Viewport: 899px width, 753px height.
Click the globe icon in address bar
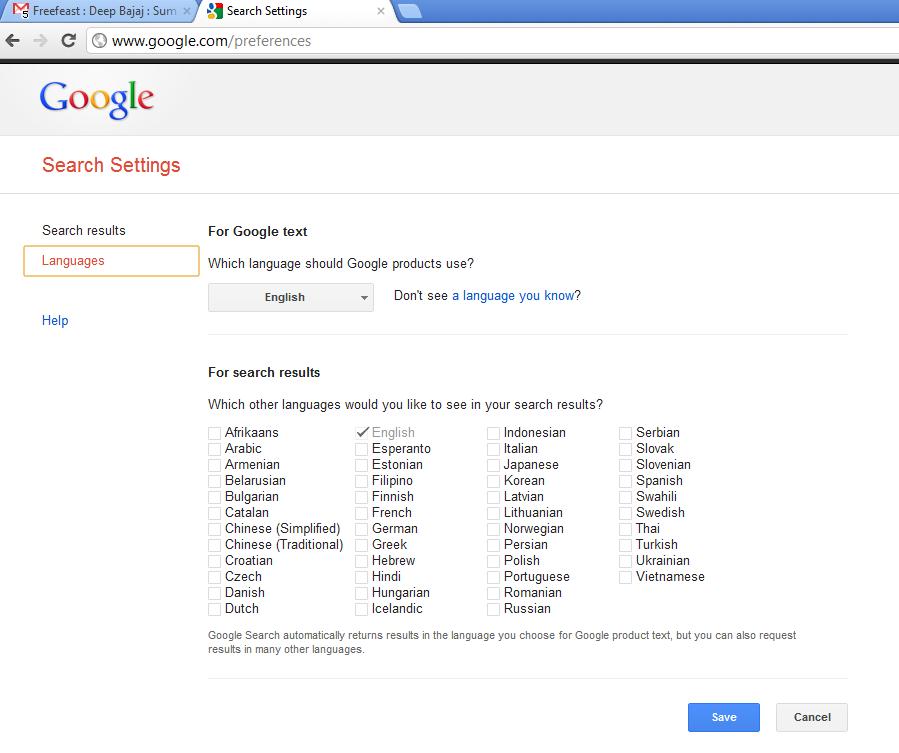click(x=99, y=41)
